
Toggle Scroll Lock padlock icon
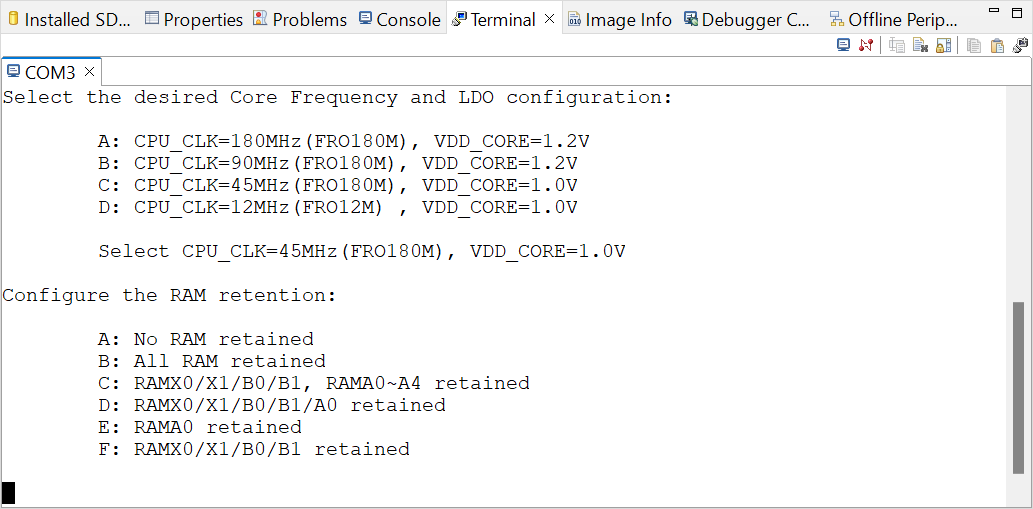point(943,45)
